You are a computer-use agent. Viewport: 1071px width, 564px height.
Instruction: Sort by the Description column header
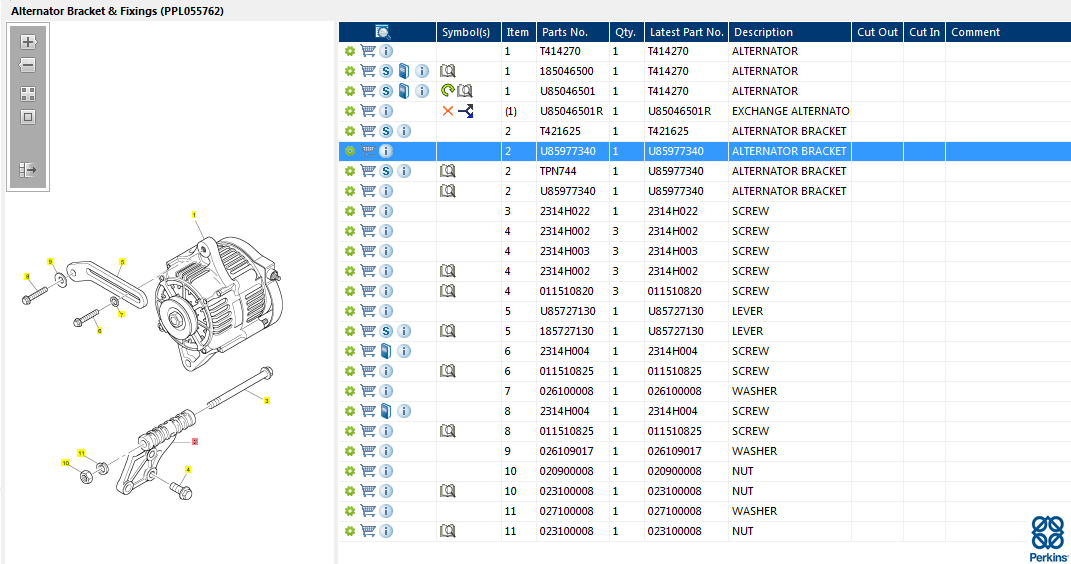click(790, 32)
